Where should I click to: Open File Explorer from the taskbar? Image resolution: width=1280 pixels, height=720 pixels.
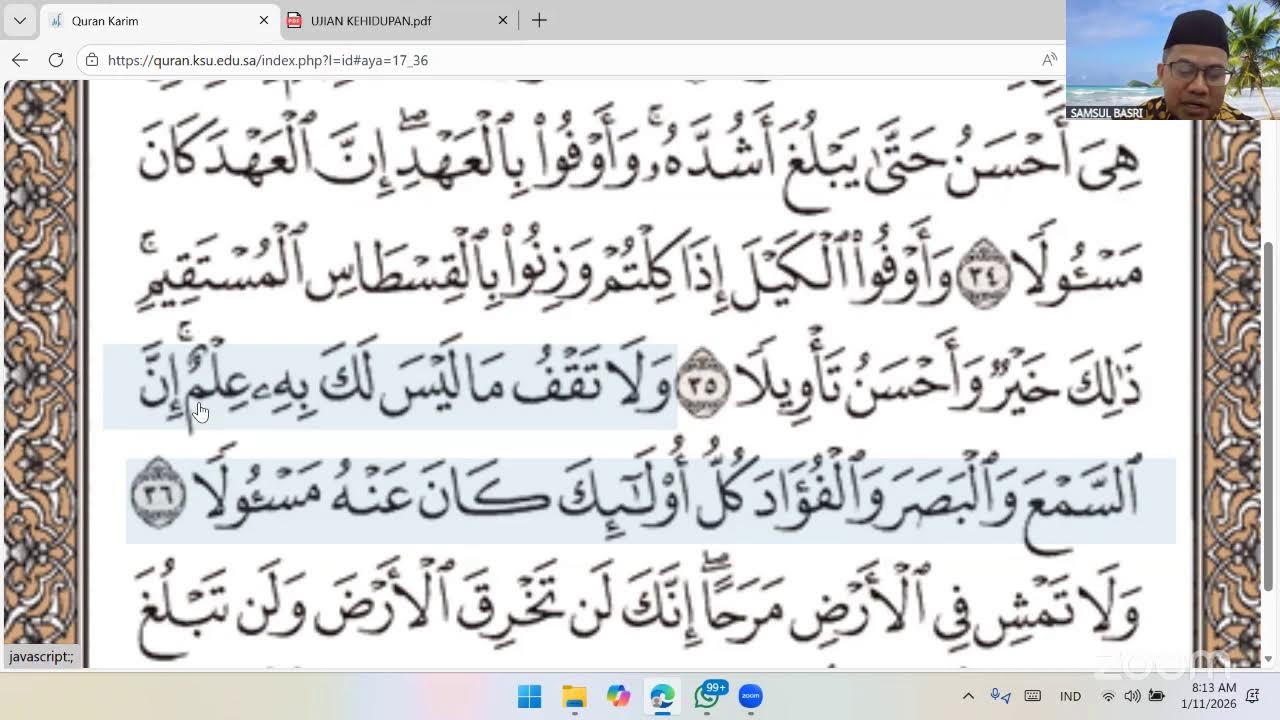tap(574, 696)
